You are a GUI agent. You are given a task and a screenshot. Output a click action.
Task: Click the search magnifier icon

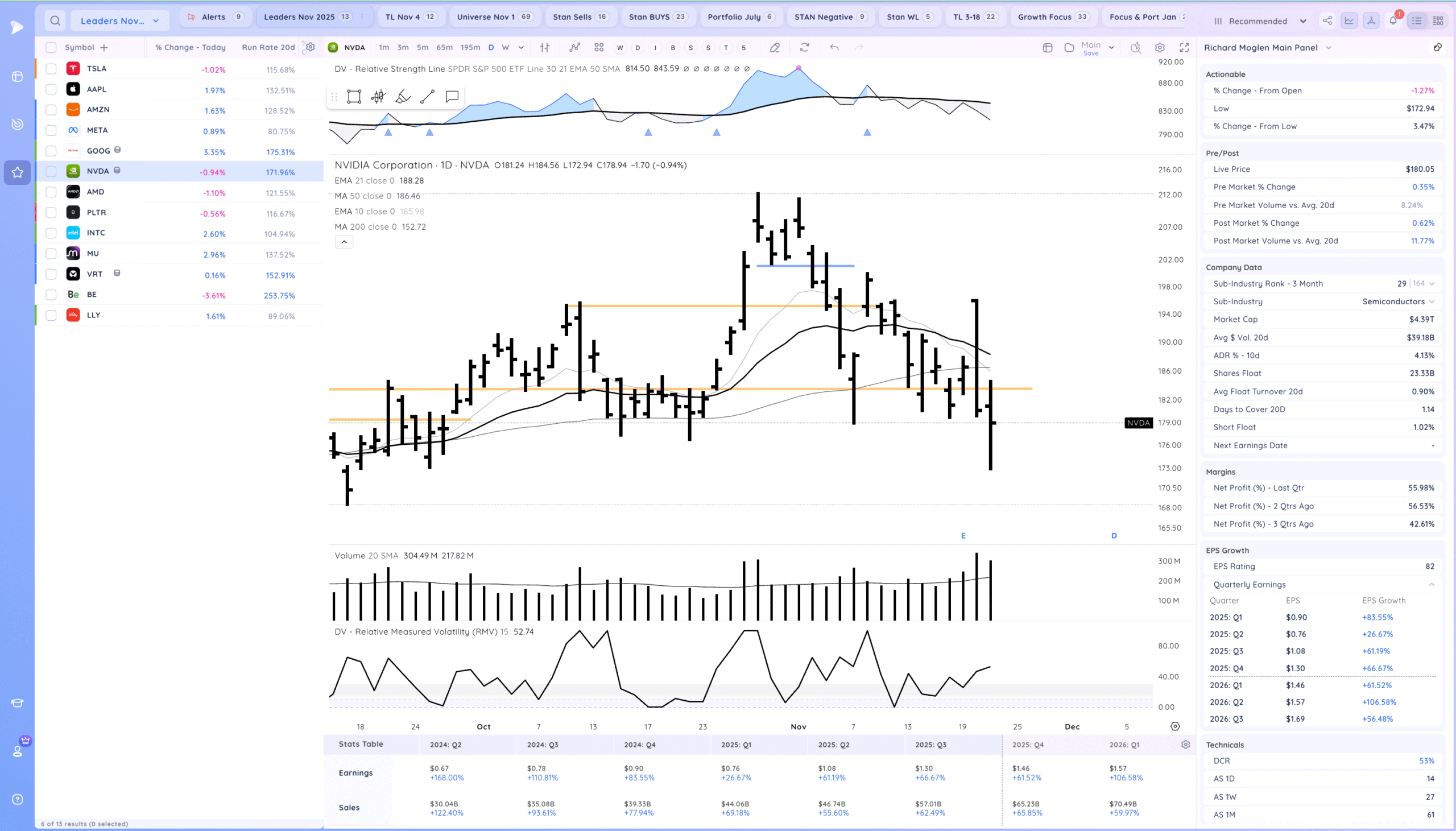55,20
